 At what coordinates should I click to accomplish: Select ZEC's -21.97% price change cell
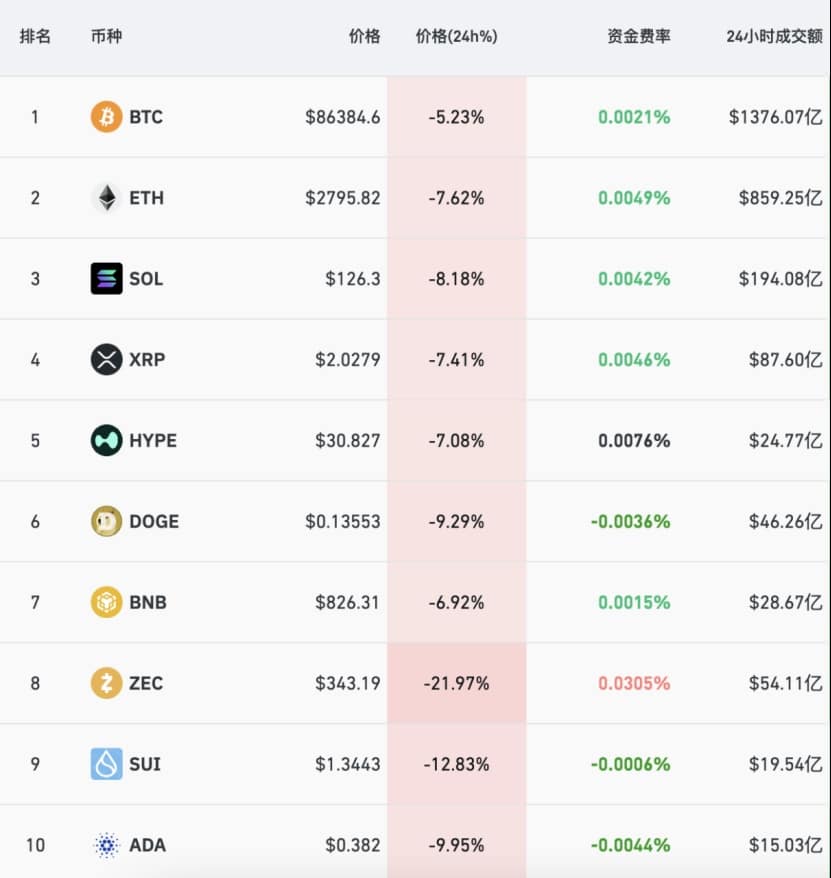pos(456,684)
